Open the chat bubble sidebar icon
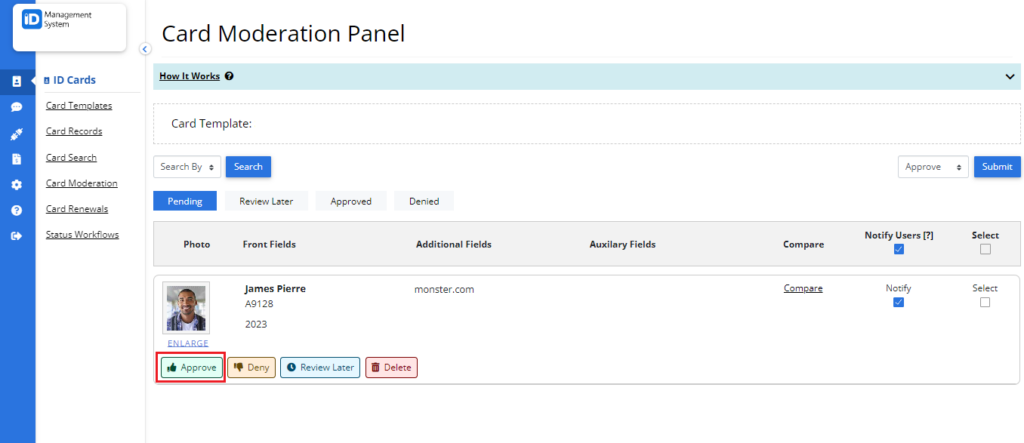This screenshot has height=443, width=1024. pos(17,107)
